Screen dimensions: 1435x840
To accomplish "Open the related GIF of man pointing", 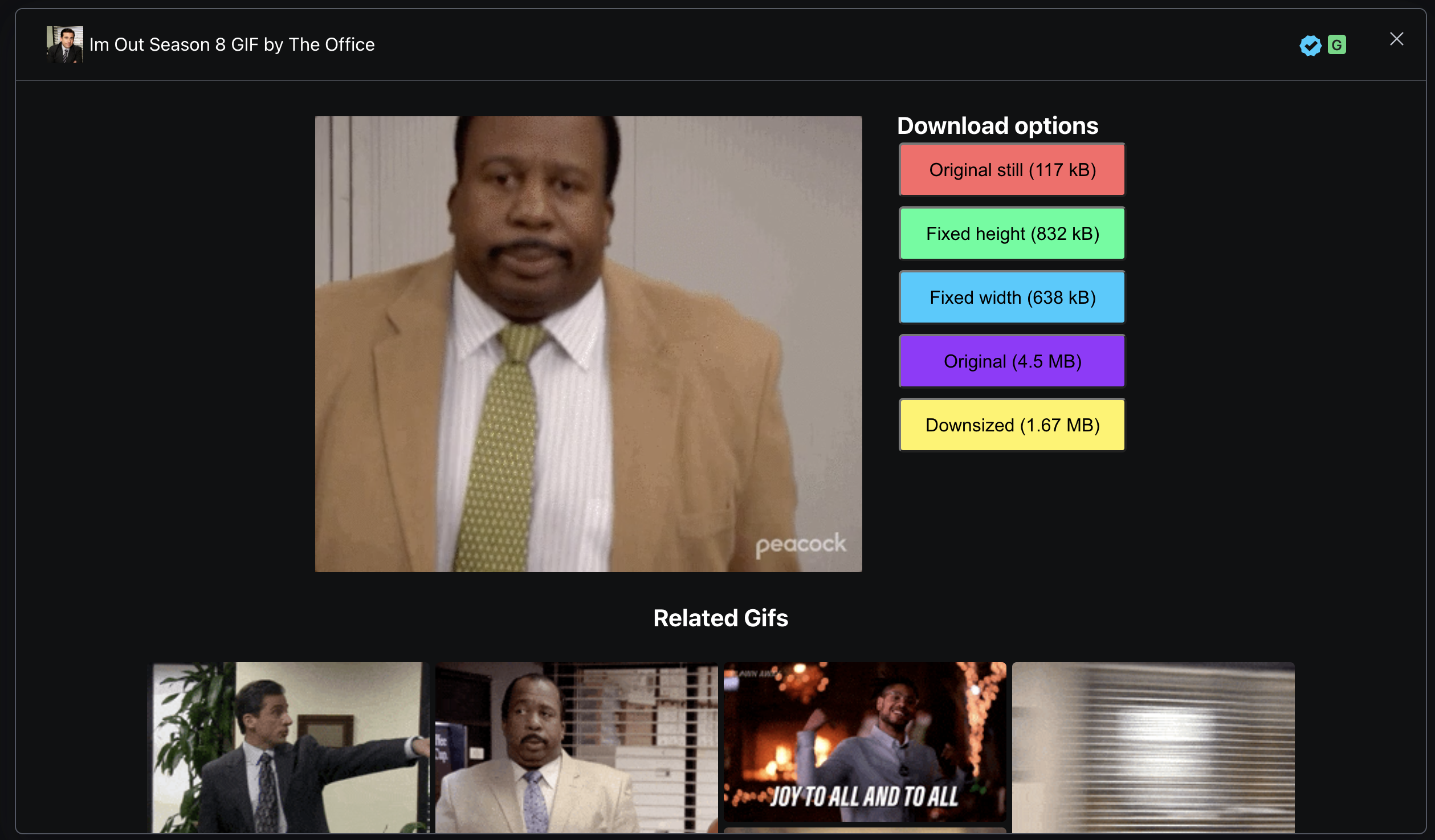I will (x=290, y=747).
